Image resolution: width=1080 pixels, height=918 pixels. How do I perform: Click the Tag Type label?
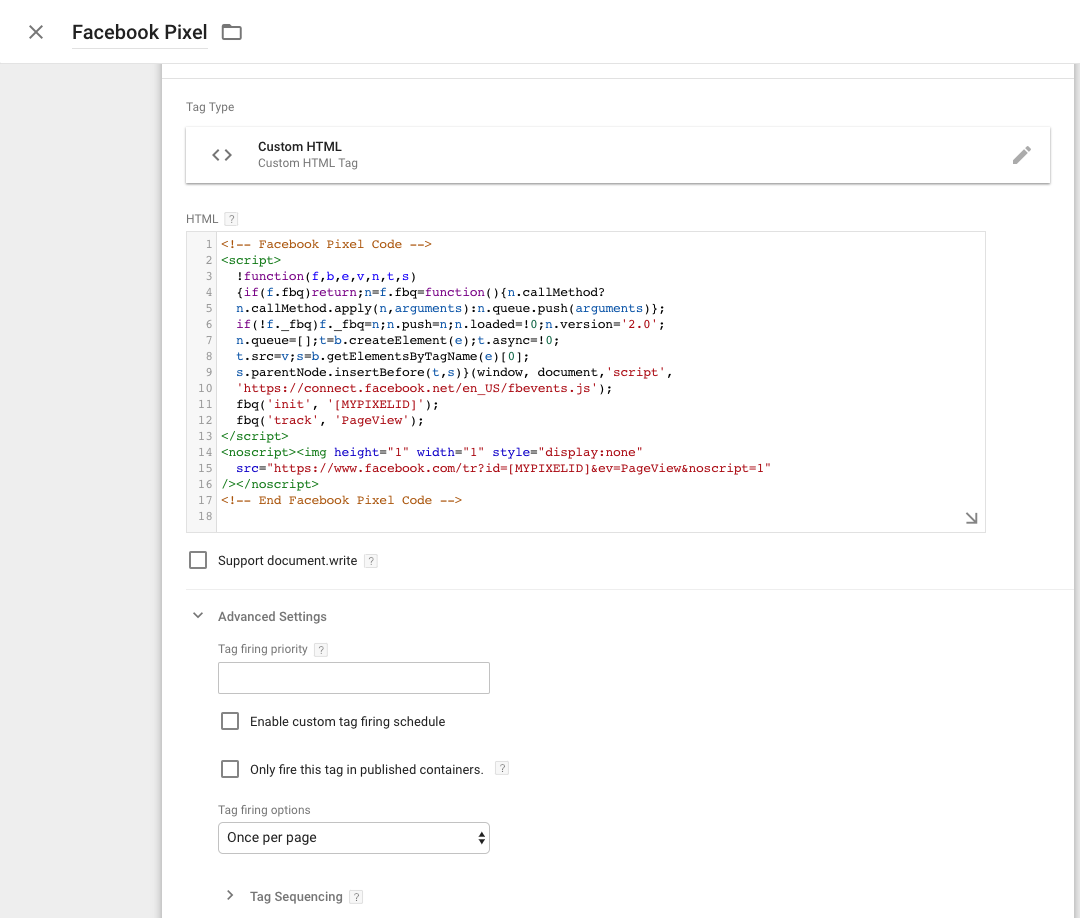pos(210,107)
